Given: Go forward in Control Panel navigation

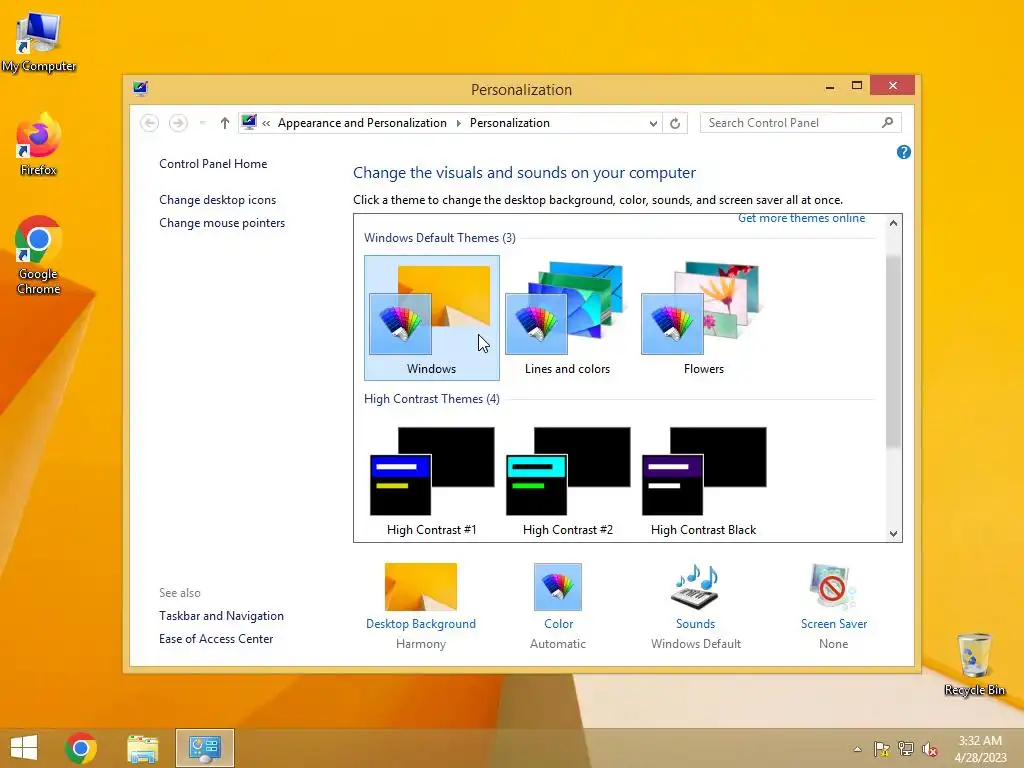Looking at the screenshot, I should click(x=178, y=123).
